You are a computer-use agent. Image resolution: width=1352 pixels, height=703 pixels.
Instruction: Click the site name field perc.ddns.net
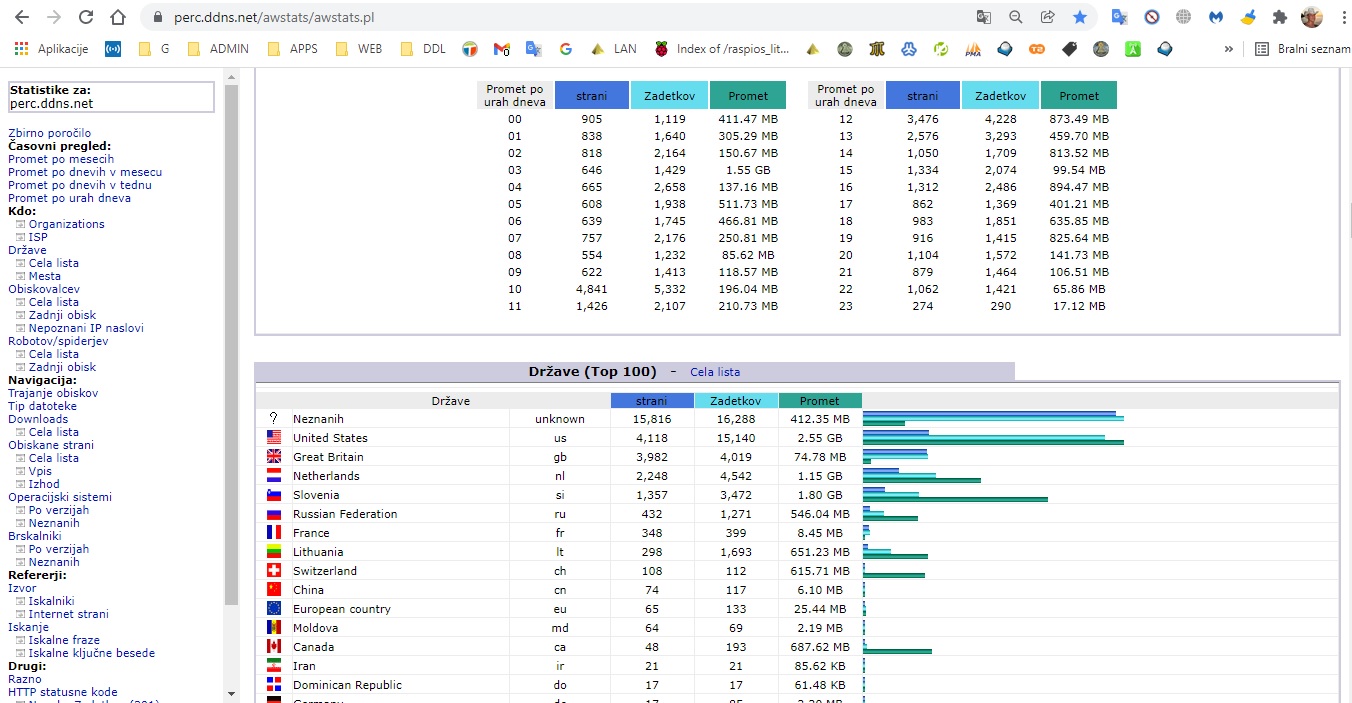click(111, 97)
